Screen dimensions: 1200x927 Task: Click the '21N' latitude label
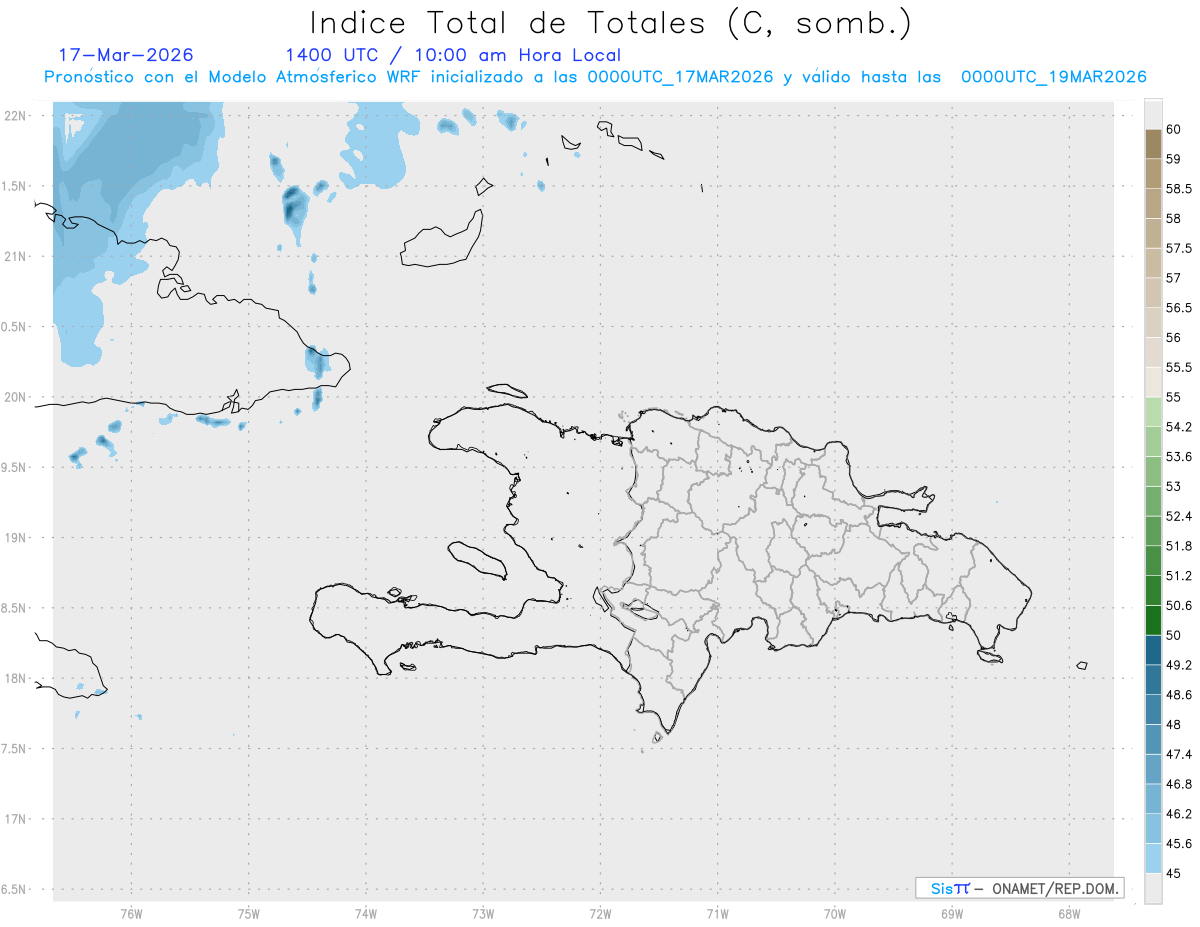[x=16, y=257]
